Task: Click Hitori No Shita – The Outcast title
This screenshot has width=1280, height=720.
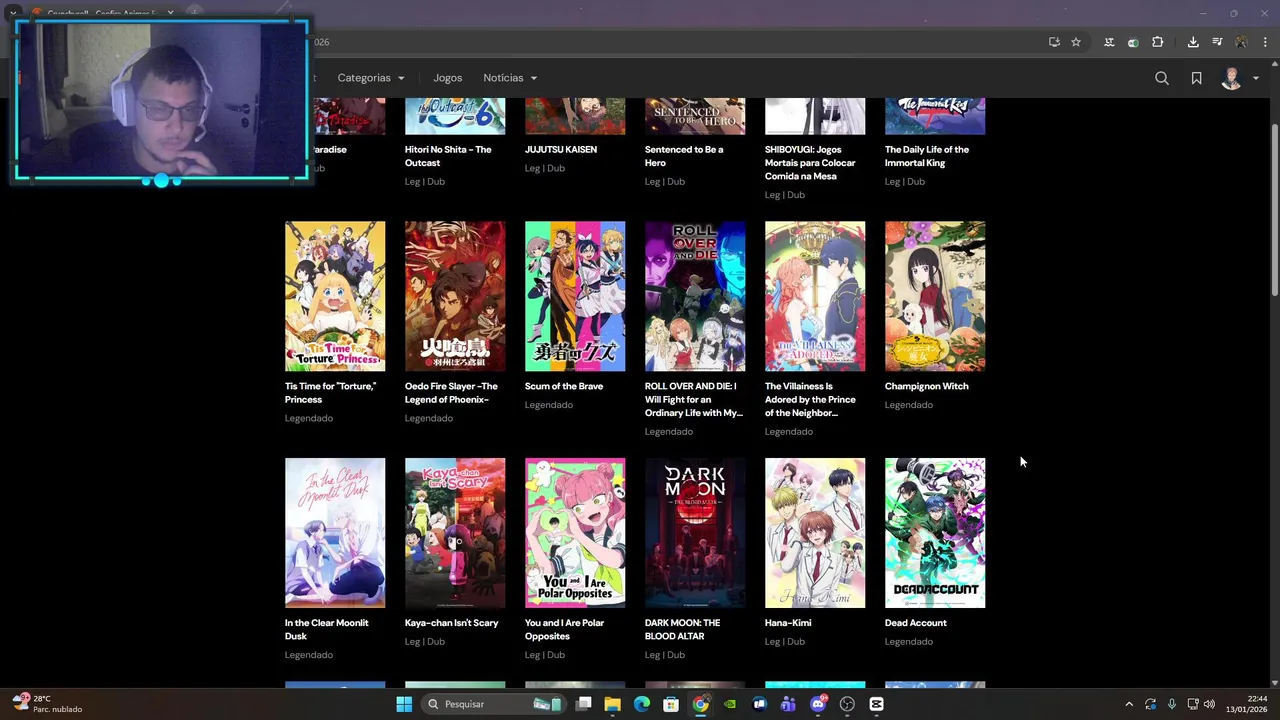Action: click(448, 156)
